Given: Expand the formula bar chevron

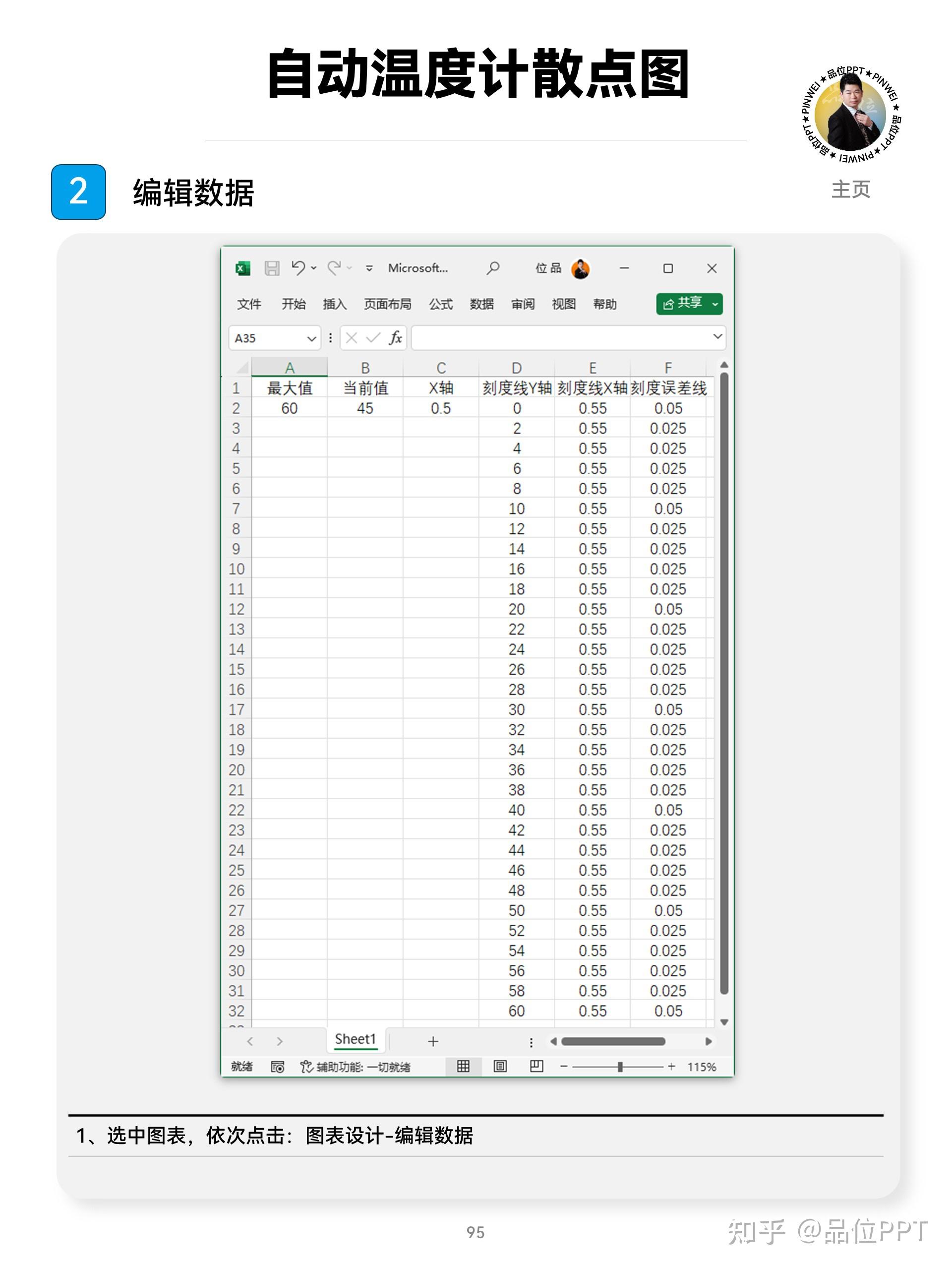Looking at the screenshot, I should point(716,336).
